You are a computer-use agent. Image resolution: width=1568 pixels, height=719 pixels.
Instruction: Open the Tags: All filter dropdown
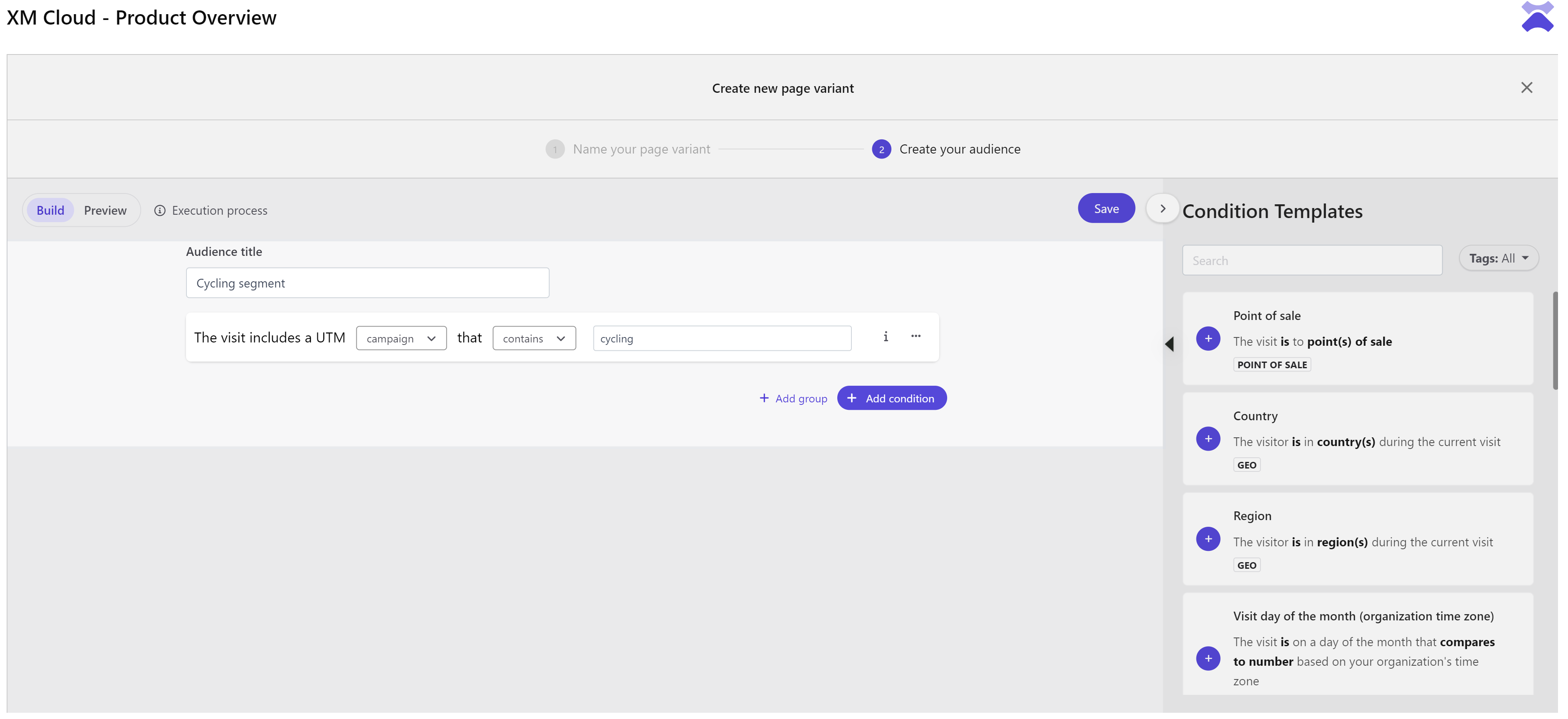[x=1498, y=259]
